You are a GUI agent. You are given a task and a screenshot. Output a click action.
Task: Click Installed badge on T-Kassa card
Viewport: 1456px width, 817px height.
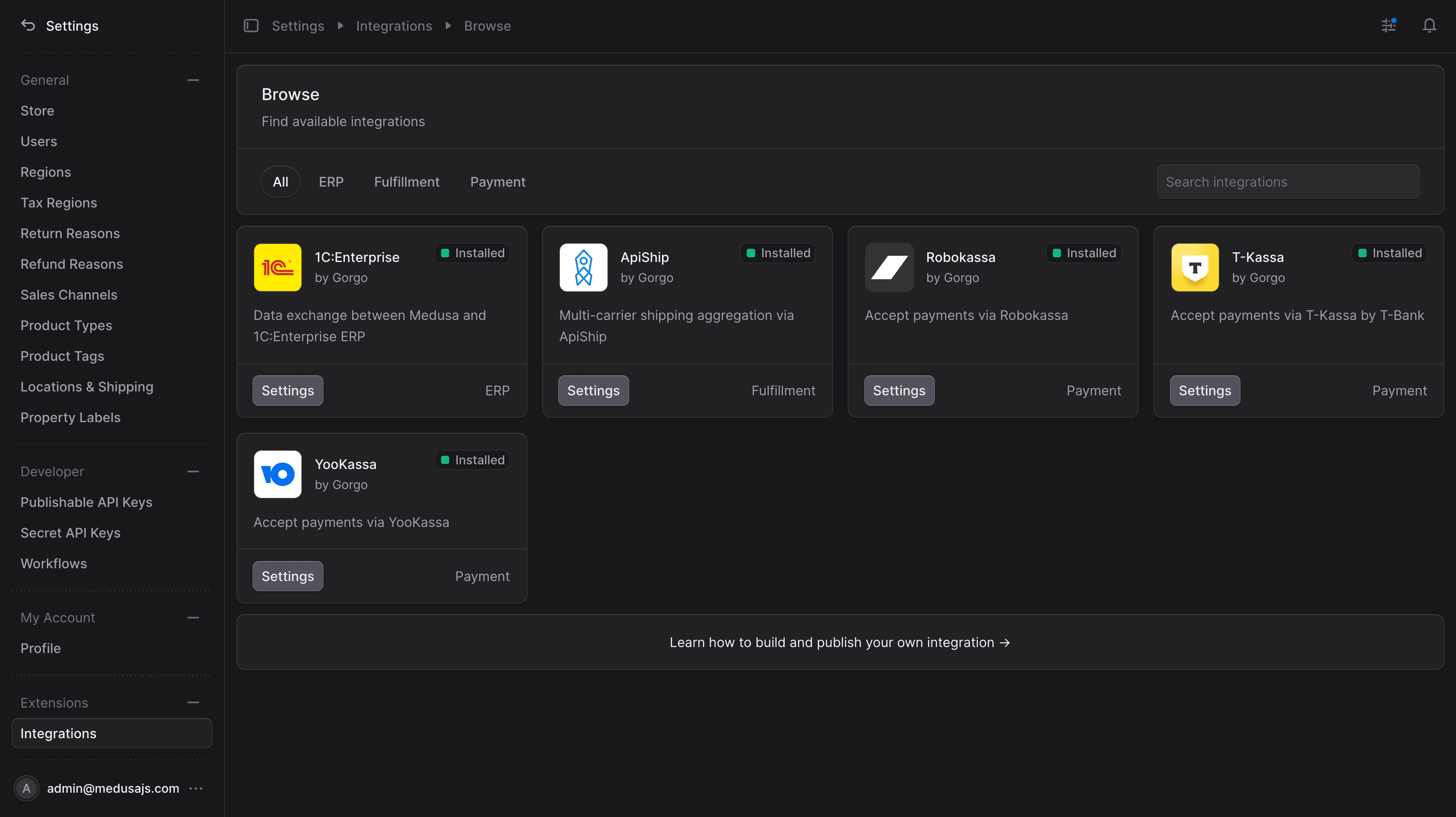click(1389, 253)
